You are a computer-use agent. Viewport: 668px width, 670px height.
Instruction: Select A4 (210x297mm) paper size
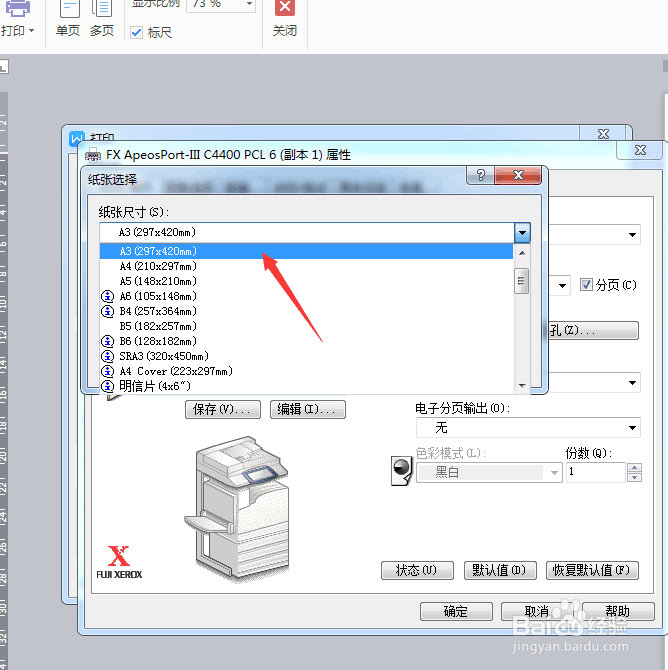pyautogui.click(x=306, y=266)
